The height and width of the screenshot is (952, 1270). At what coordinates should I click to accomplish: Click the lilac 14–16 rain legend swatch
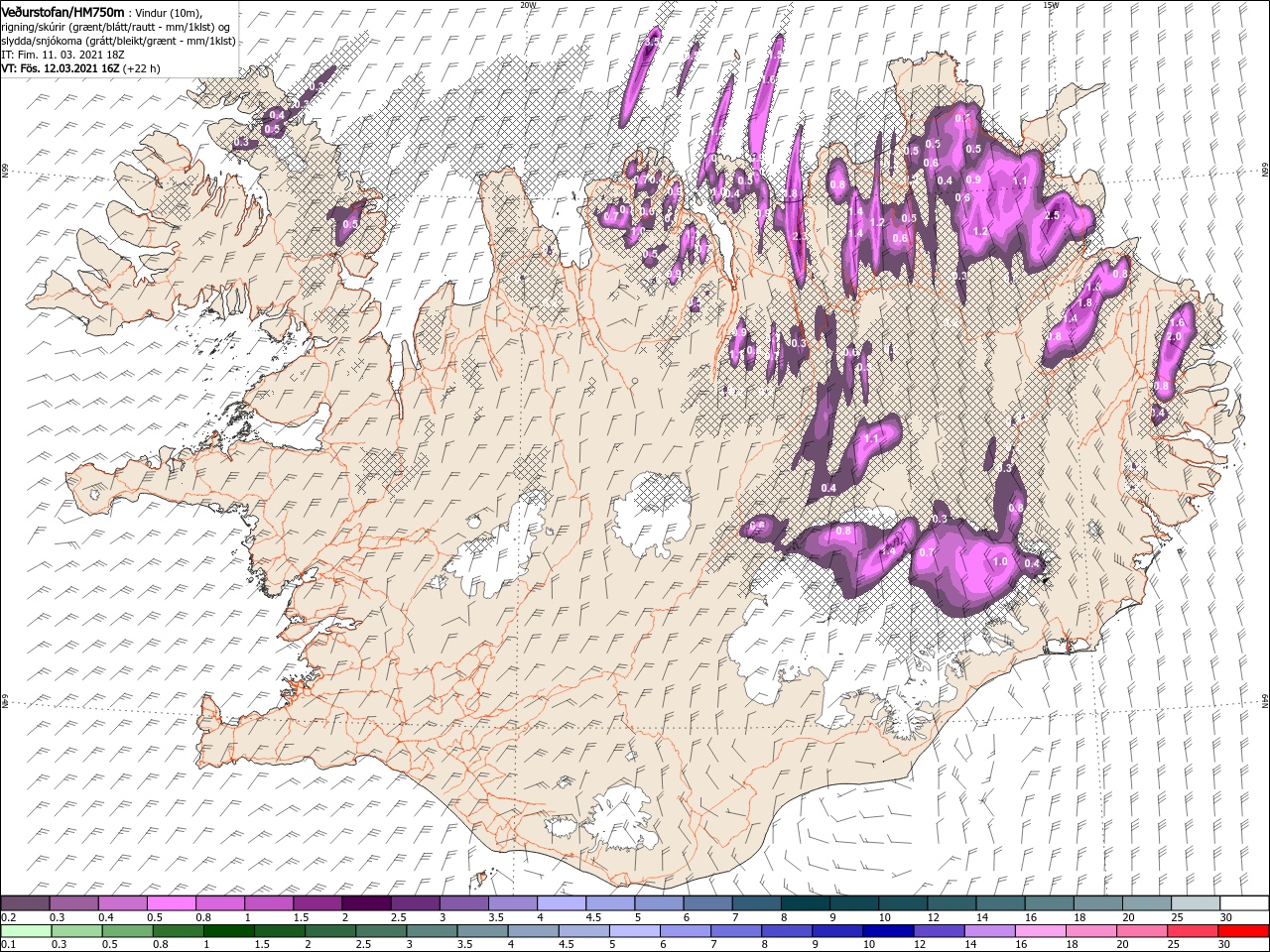[990, 931]
